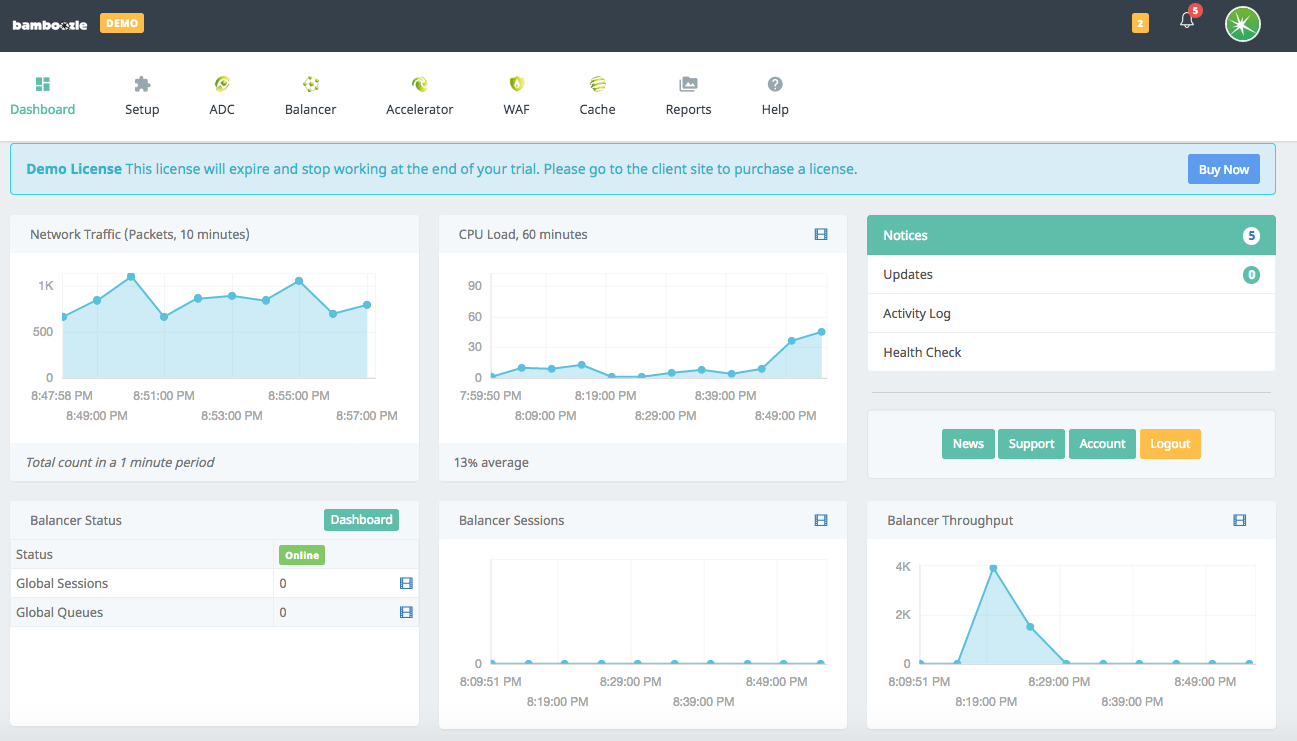Open the Help question mark icon
This screenshot has width=1297, height=741.
click(775, 84)
